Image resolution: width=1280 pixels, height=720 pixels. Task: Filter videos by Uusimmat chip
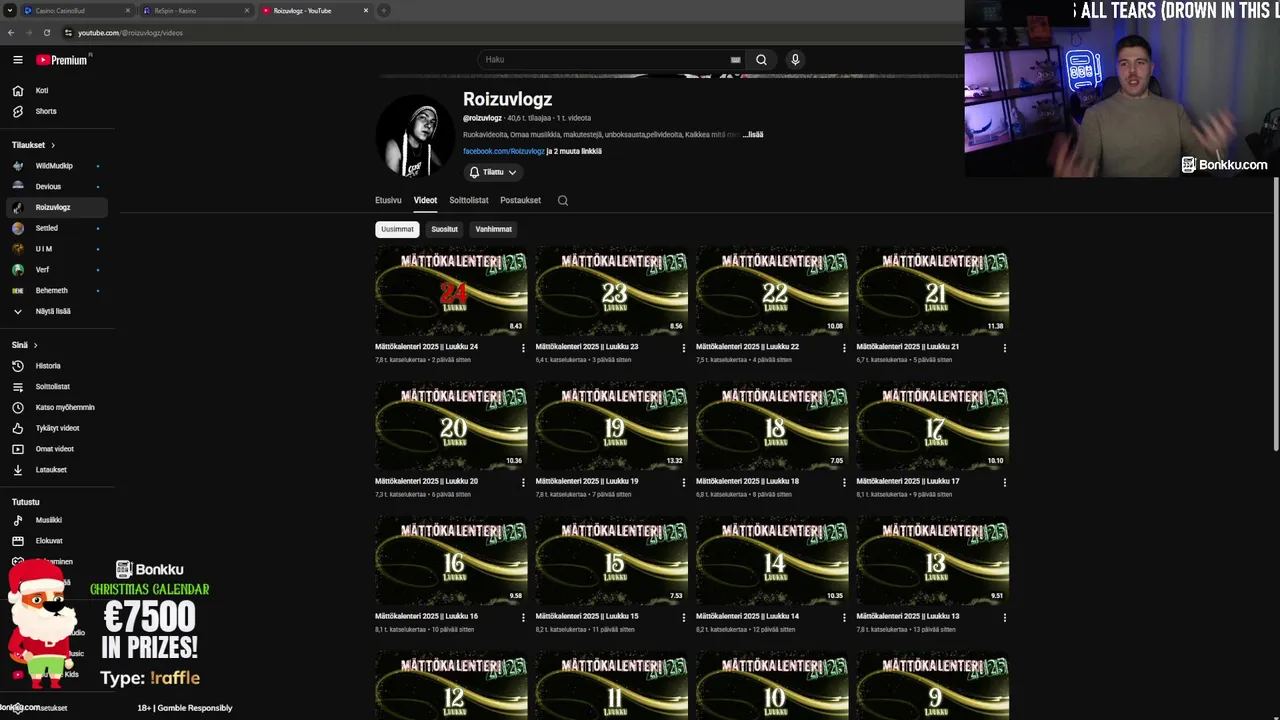pyautogui.click(x=397, y=229)
